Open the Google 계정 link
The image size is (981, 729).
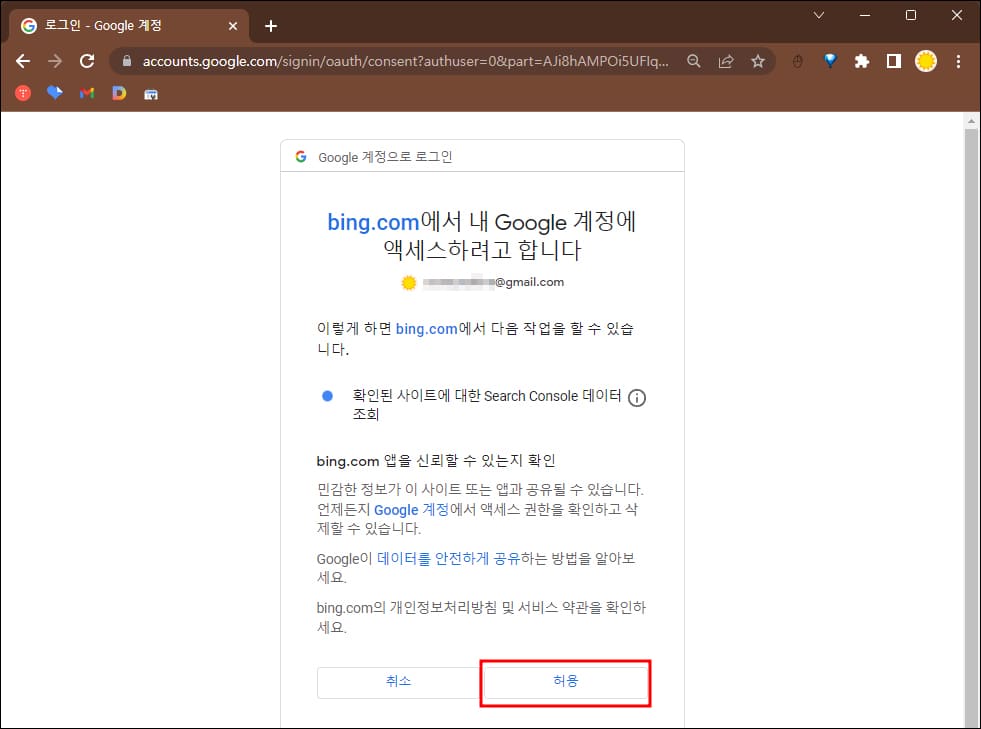click(x=411, y=509)
